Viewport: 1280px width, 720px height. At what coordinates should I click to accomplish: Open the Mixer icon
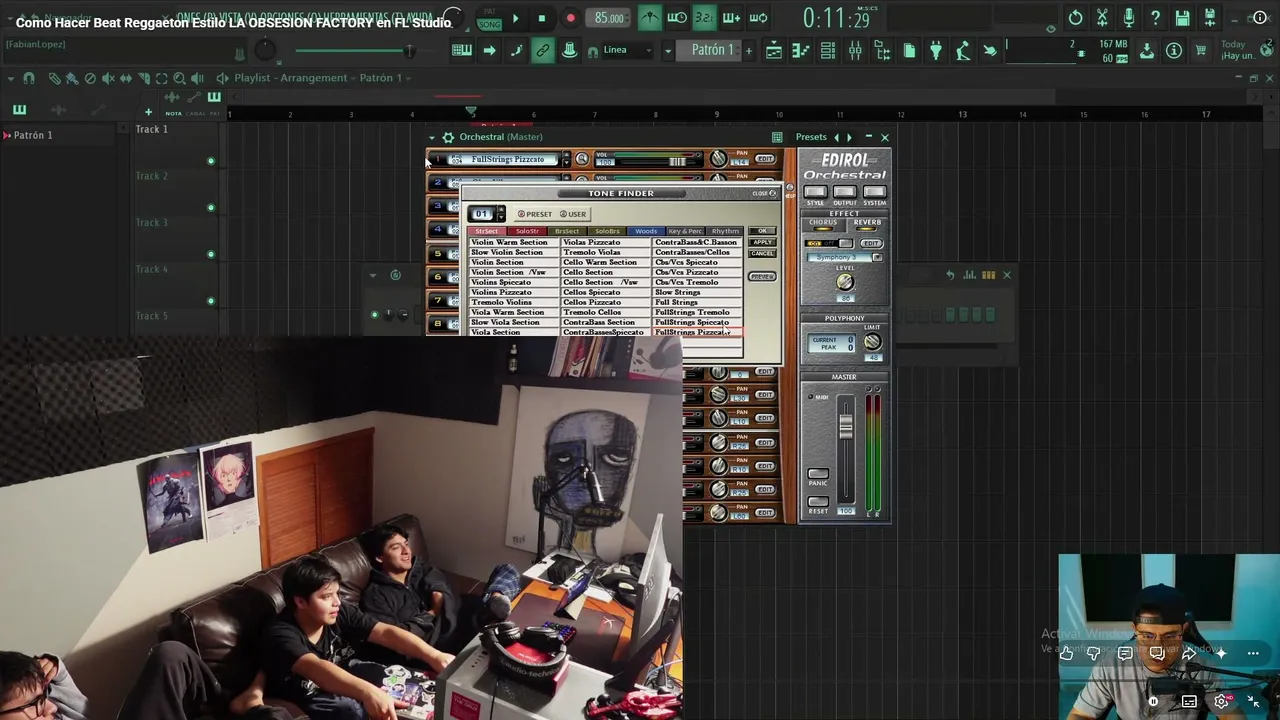click(855, 51)
